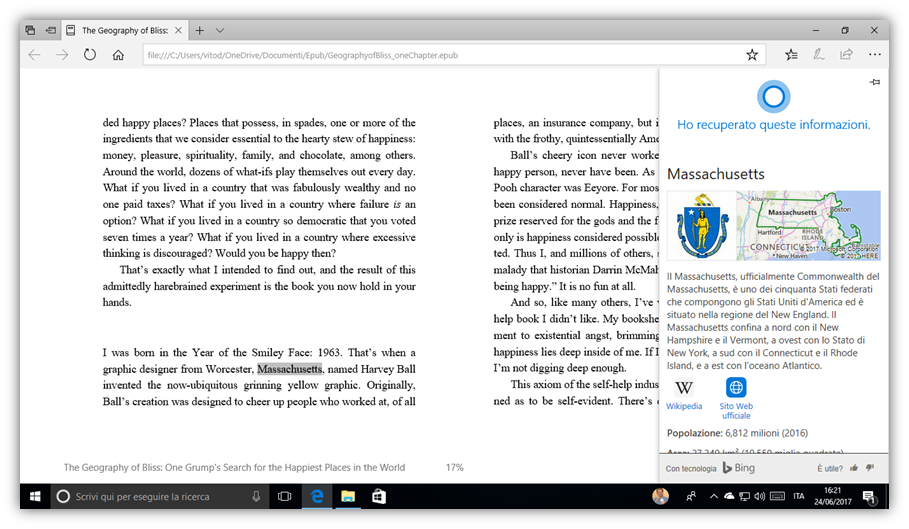Click the file address bar
909x529 pixels.
440,55
